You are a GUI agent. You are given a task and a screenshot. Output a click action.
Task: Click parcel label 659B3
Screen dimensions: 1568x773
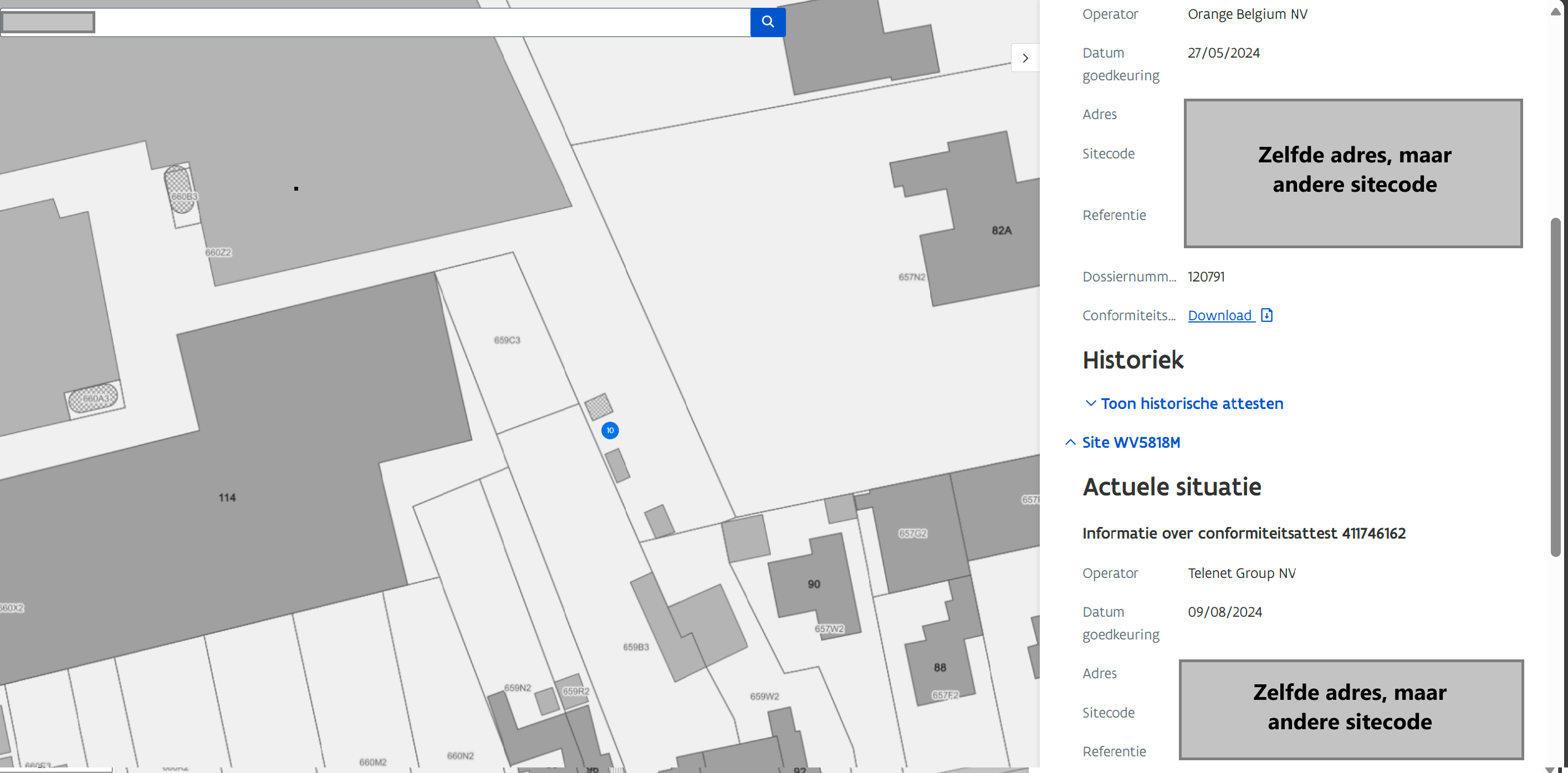(x=636, y=647)
